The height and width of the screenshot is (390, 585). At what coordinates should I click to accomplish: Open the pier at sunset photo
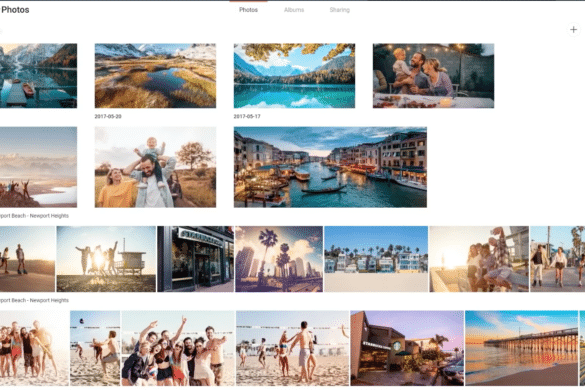[x=522, y=348]
